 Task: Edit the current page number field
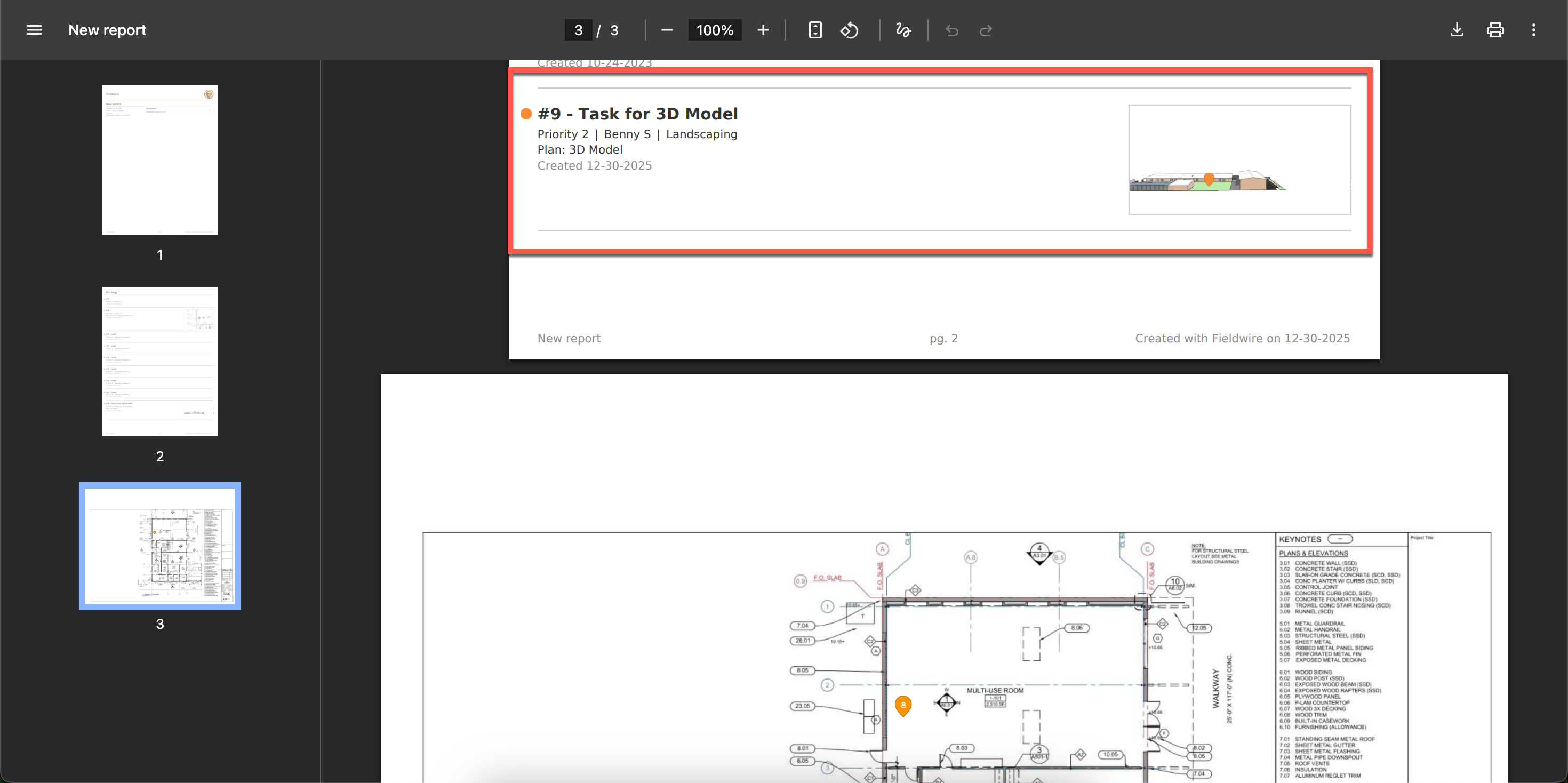point(578,30)
